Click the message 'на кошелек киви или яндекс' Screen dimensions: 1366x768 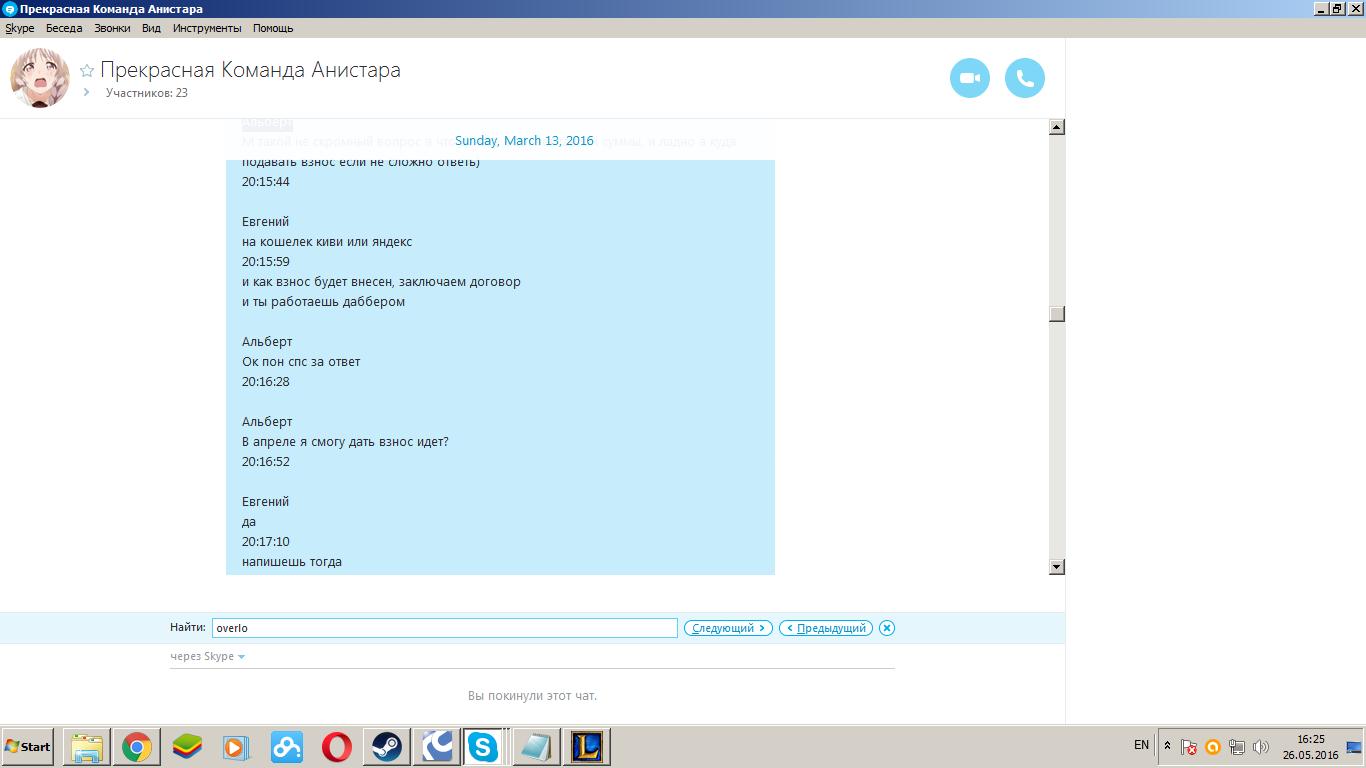327,242
